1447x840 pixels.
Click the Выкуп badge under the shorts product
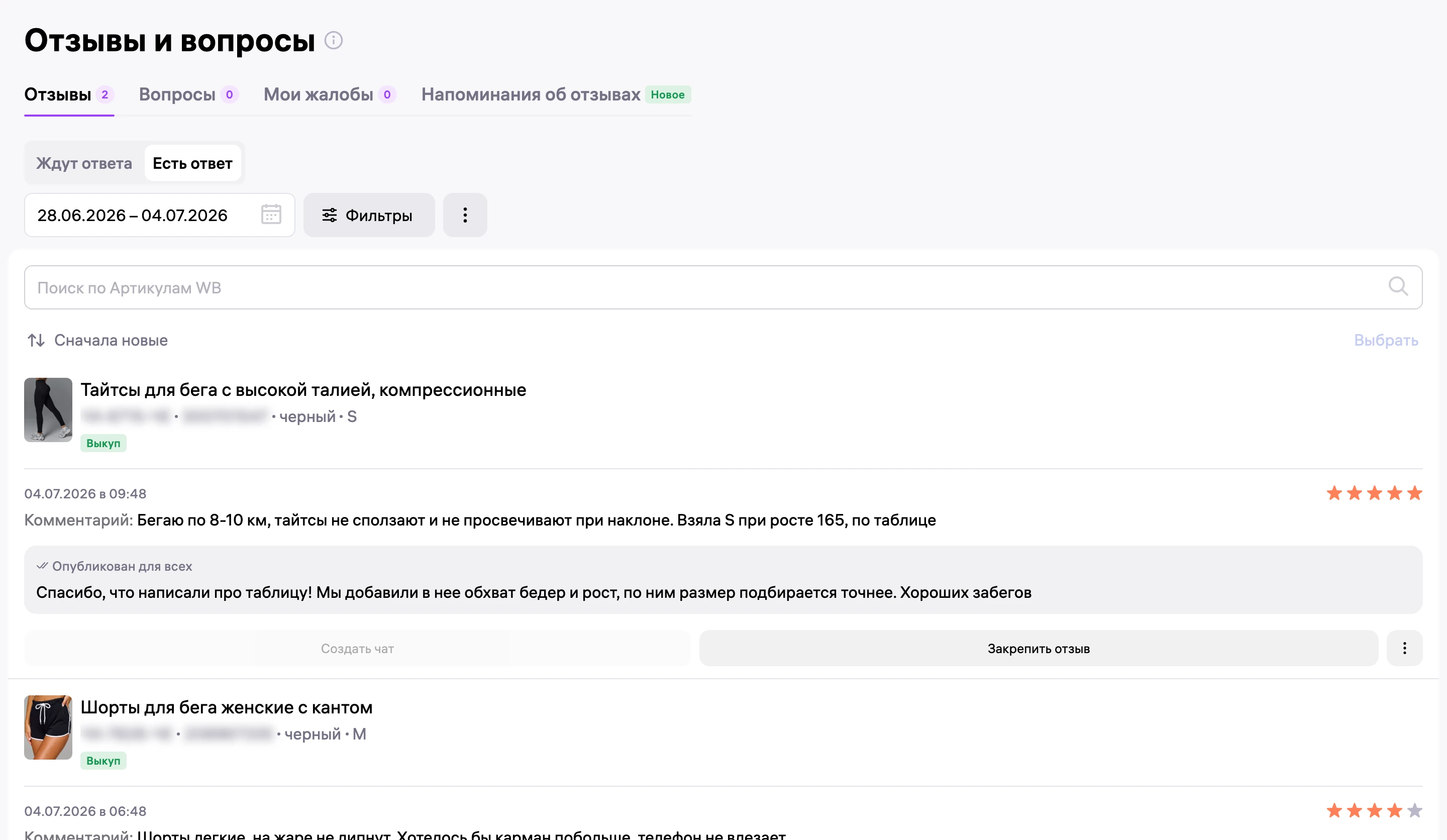[x=104, y=761]
